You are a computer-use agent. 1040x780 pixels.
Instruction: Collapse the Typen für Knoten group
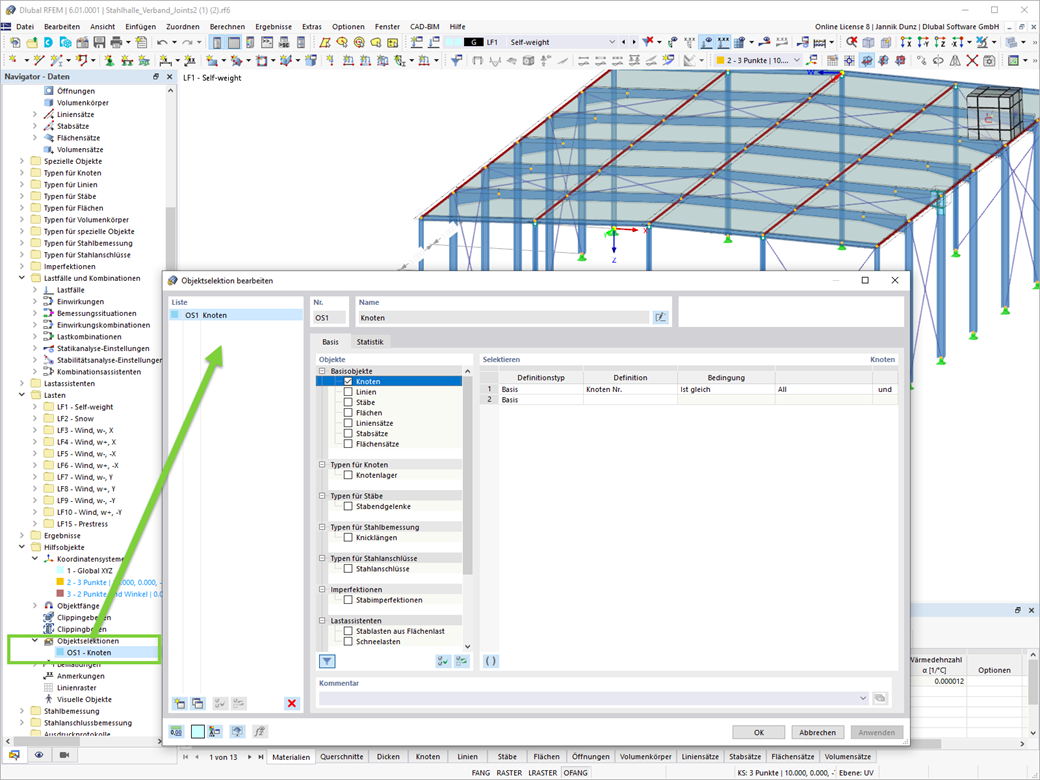pyautogui.click(x=323, y=465)
